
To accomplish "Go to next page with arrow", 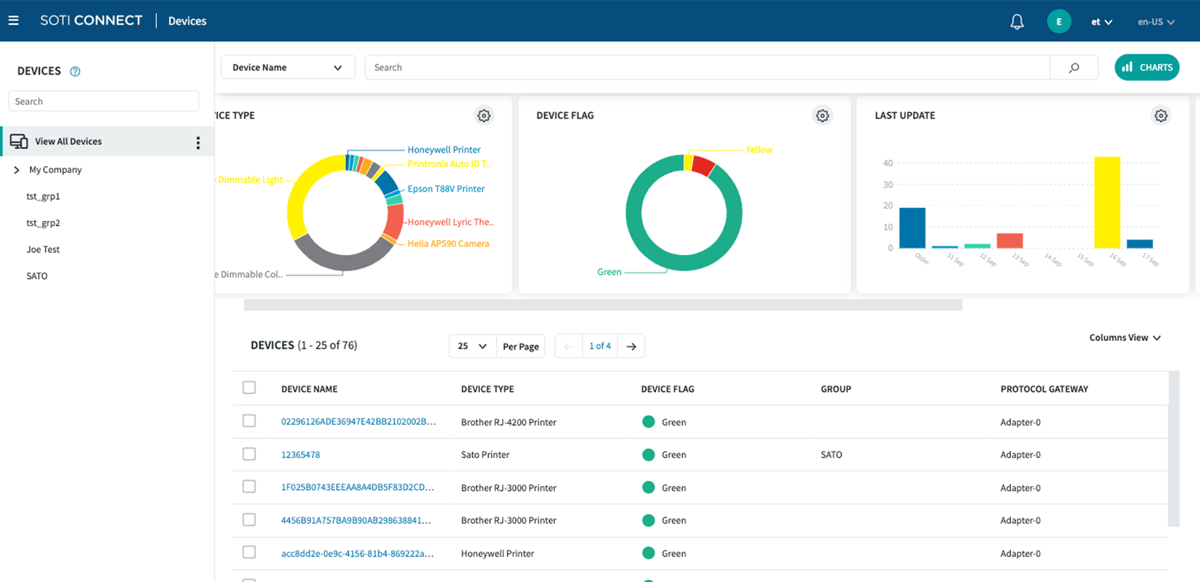I will click(631, 345).
